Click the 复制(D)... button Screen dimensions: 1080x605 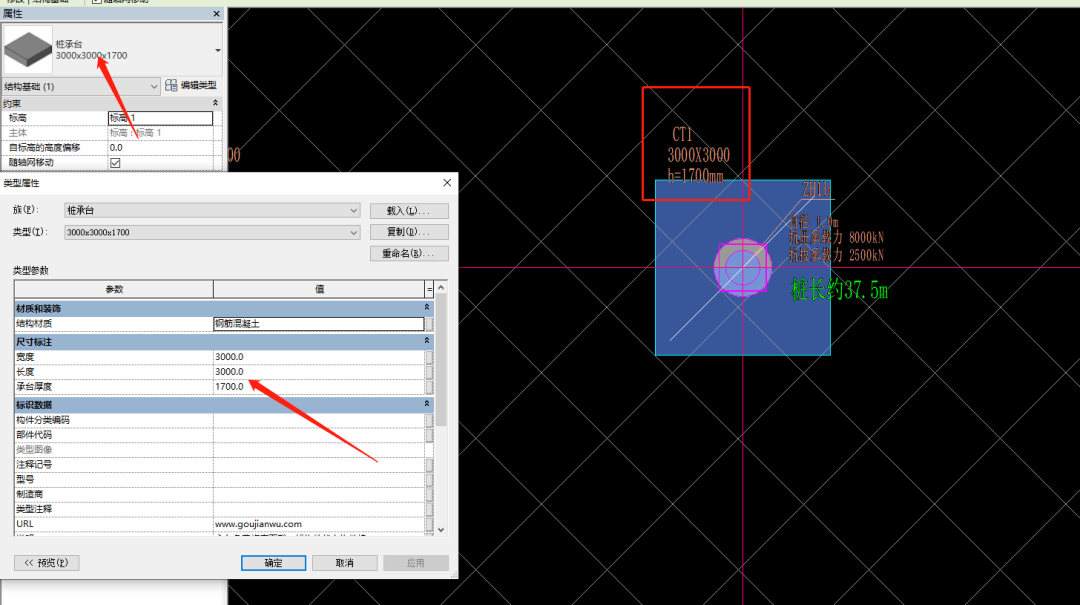click(408, 232)
